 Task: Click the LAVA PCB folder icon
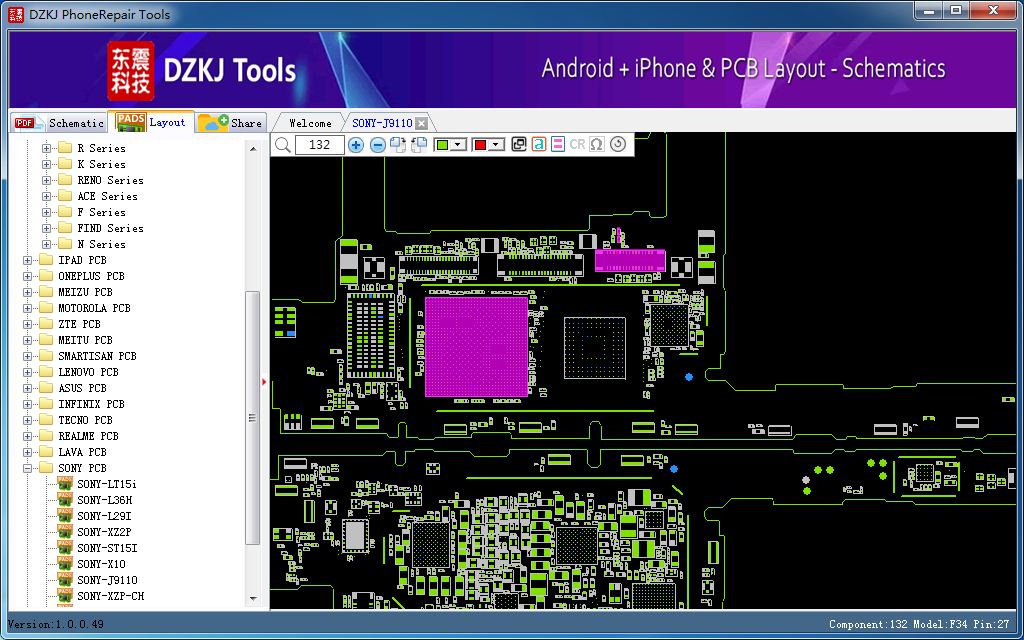[46, 452]
